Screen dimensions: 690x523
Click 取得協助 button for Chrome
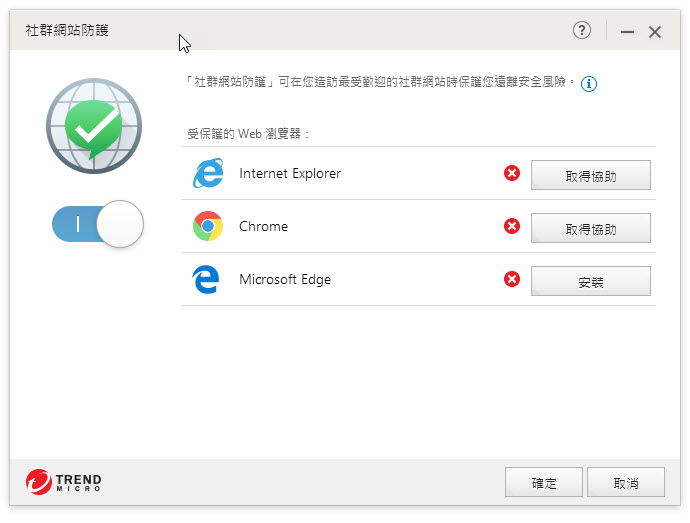pyautogui.click(x=590, y=228)
